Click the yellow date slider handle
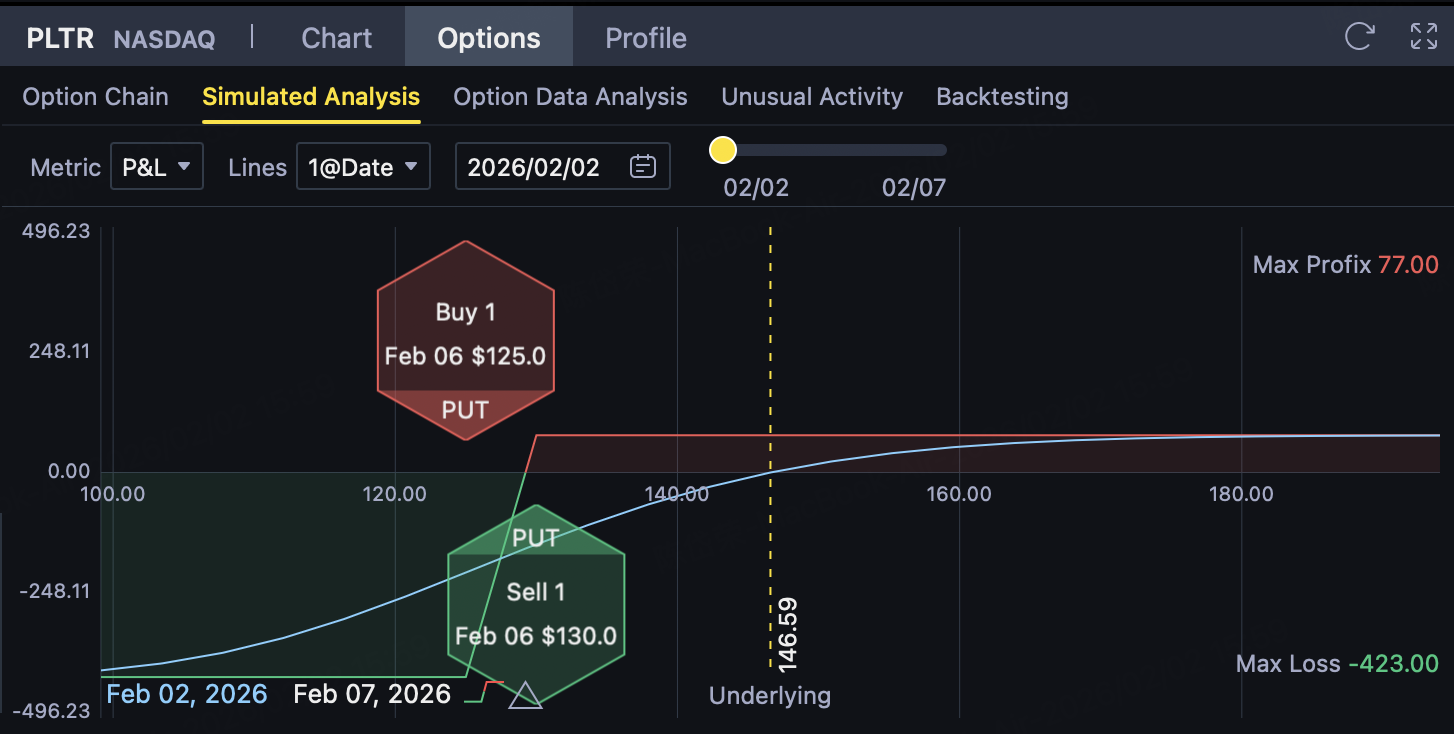This screenshot has width=1454, height=734. point(723,150)
